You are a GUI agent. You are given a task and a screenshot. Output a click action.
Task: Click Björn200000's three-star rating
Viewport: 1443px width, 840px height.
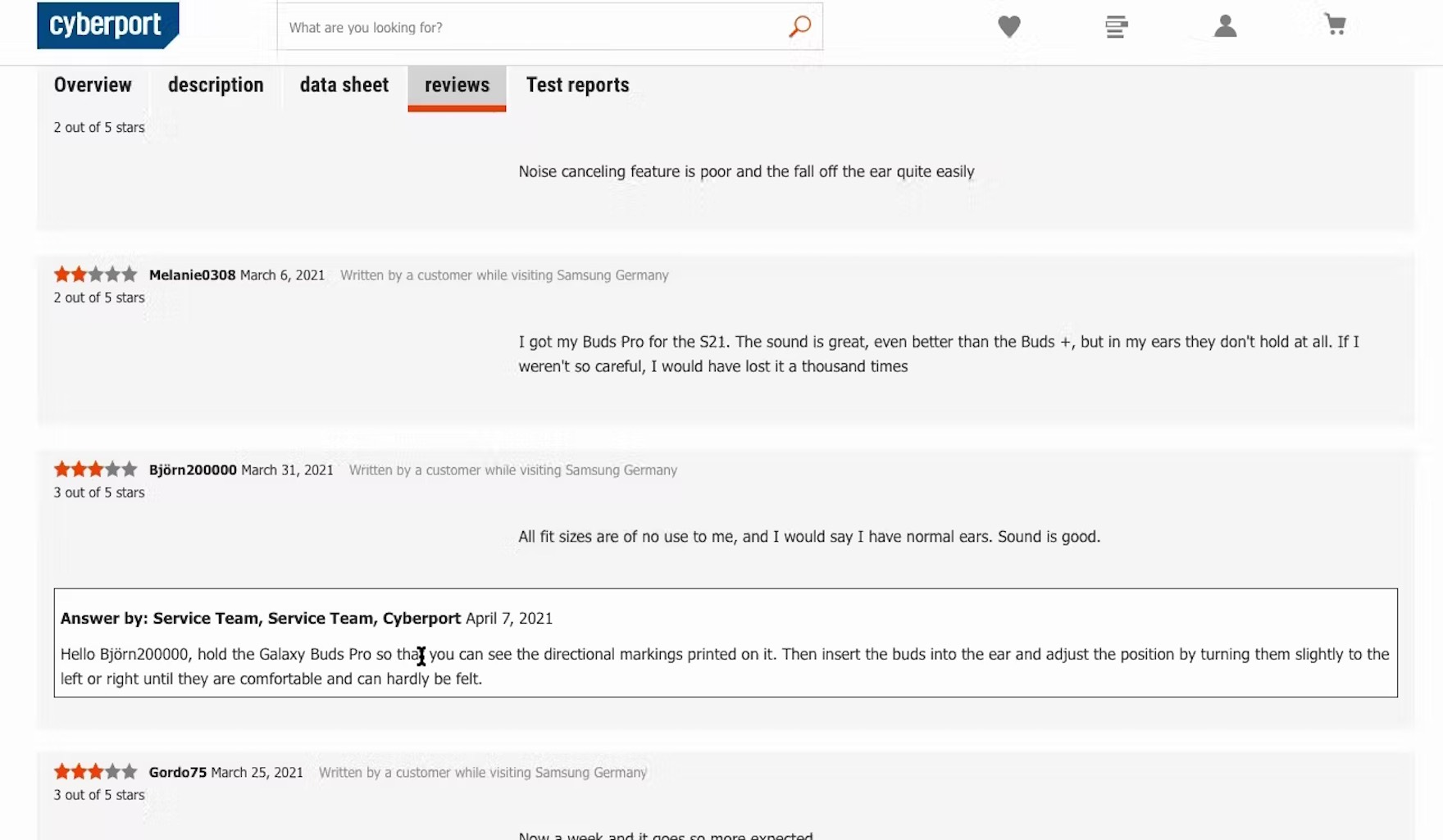pyautogui.click(x=95, y=470)
